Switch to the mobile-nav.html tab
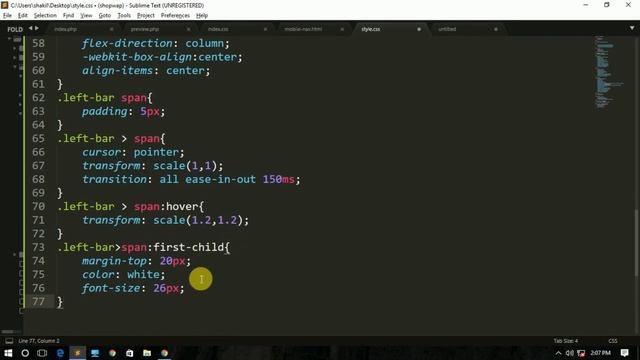This screenshot has width=640, height=360. tap(303, 29)
